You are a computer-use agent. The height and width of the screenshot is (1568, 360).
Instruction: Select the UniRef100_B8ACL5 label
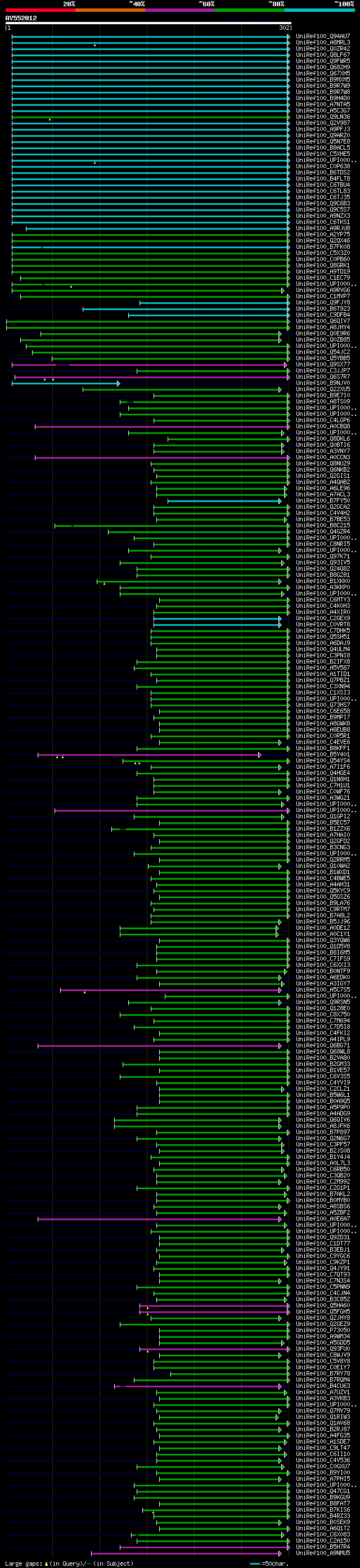[x=323, y=148]
